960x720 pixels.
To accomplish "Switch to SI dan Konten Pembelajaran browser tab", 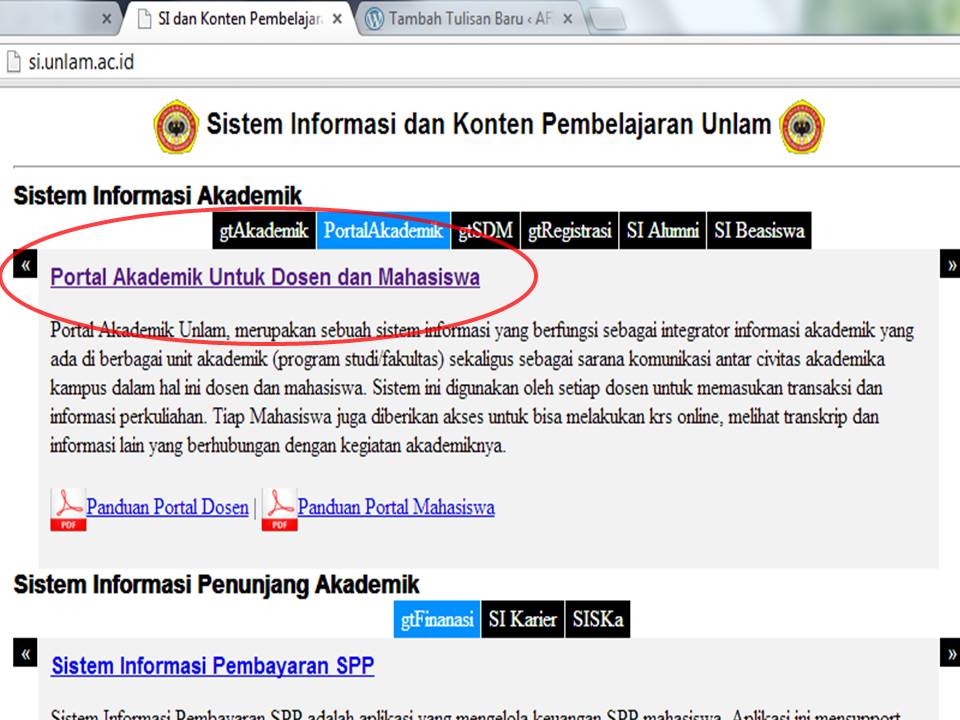I will tap(239, 19).
